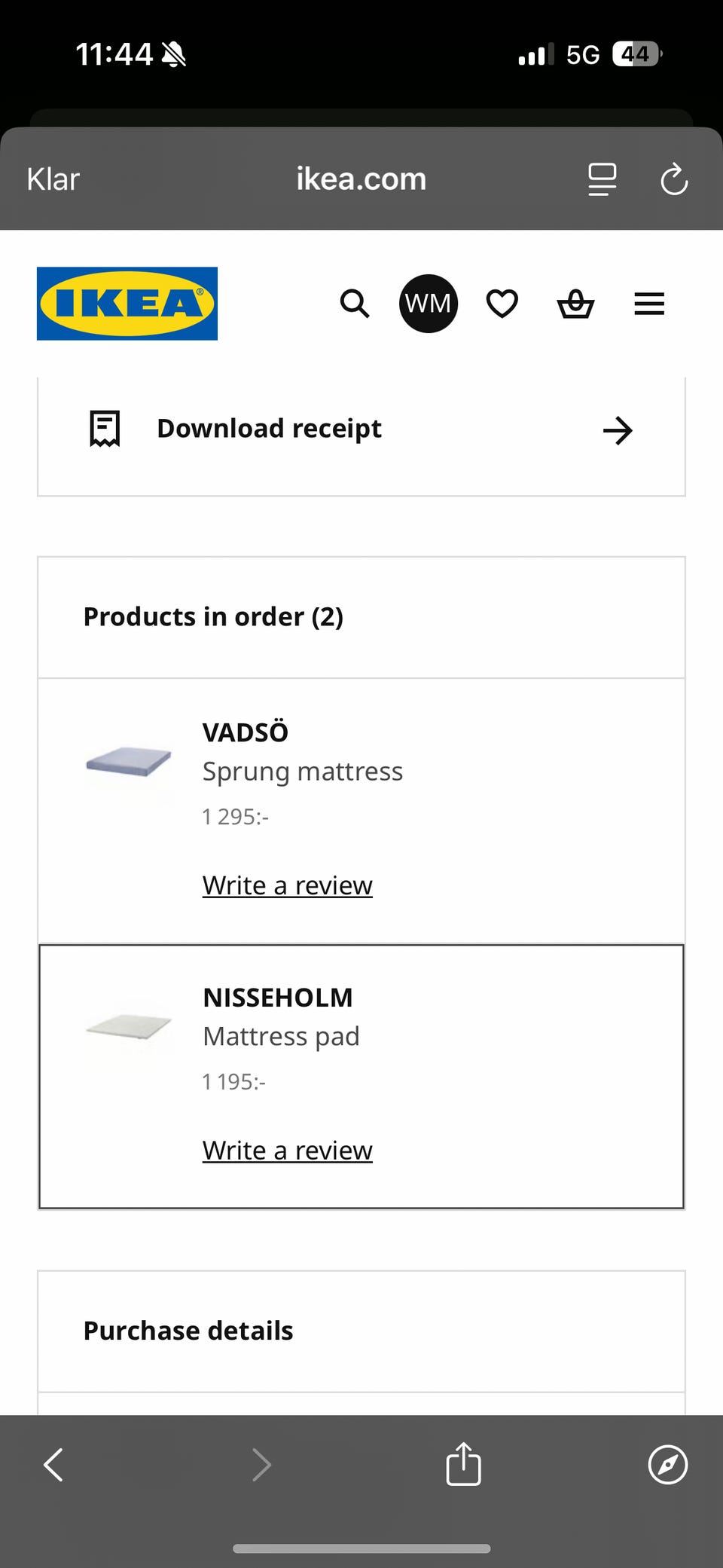Viewport: 723px width, 1568px height.
Task: Tap the forward chevron in bottom toolbar
Action: [x=261, y=1464]
